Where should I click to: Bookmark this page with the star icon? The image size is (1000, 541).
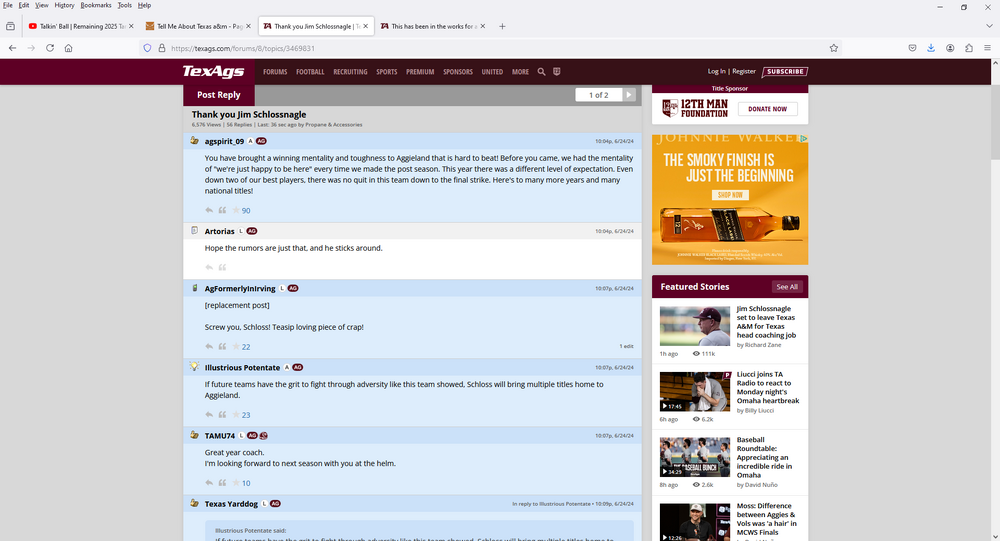[833, 48]
